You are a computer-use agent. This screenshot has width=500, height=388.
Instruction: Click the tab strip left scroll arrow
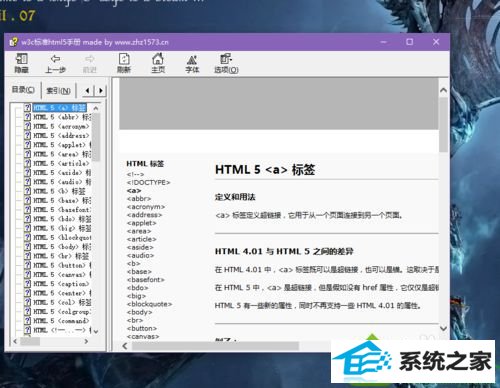click(87, 90)
